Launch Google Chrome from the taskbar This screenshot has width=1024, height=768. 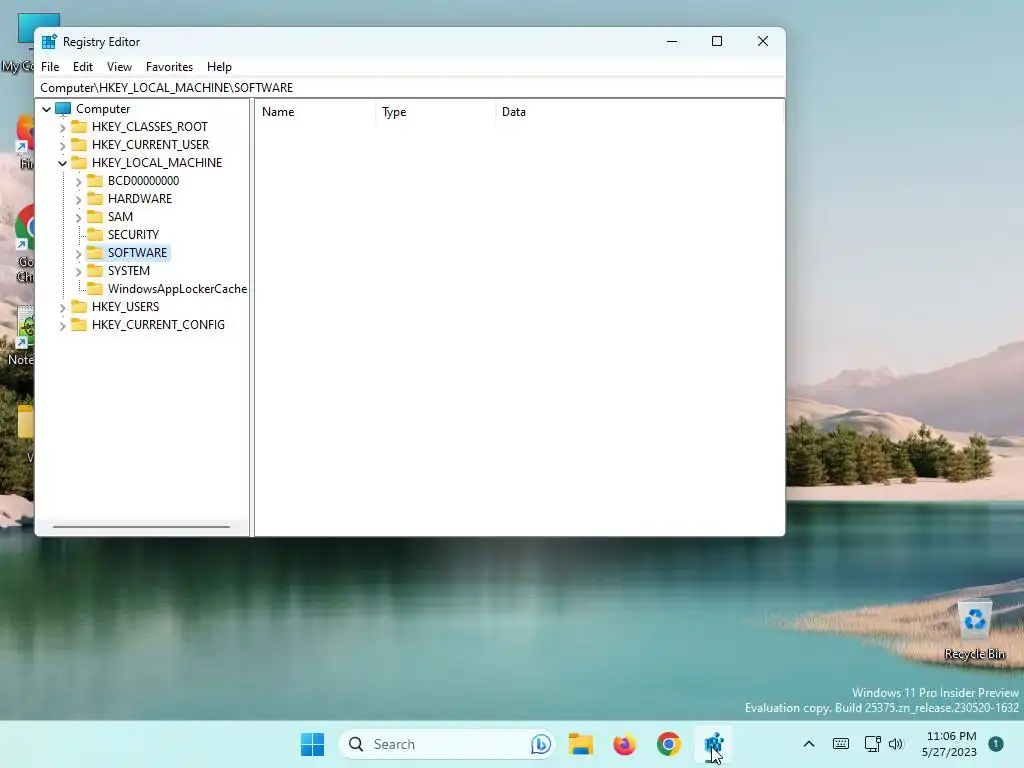(x=669, y=744)
